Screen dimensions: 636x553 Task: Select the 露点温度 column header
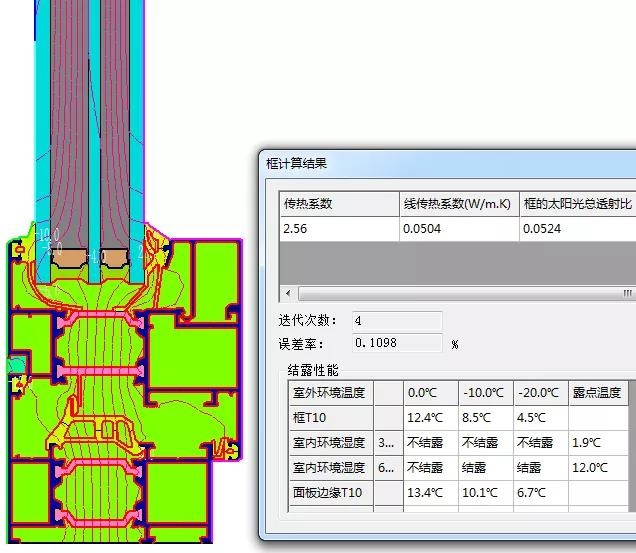[598, 393]
